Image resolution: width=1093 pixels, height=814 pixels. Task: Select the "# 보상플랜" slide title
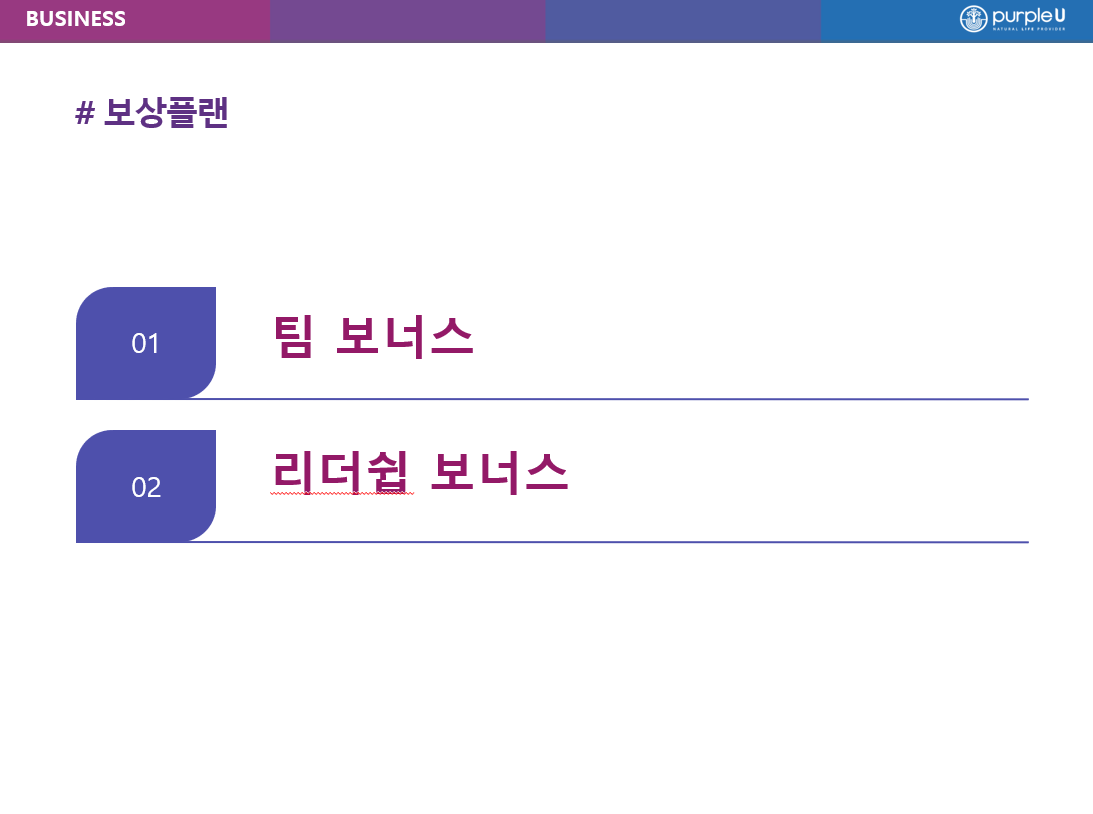pos(152,112)
